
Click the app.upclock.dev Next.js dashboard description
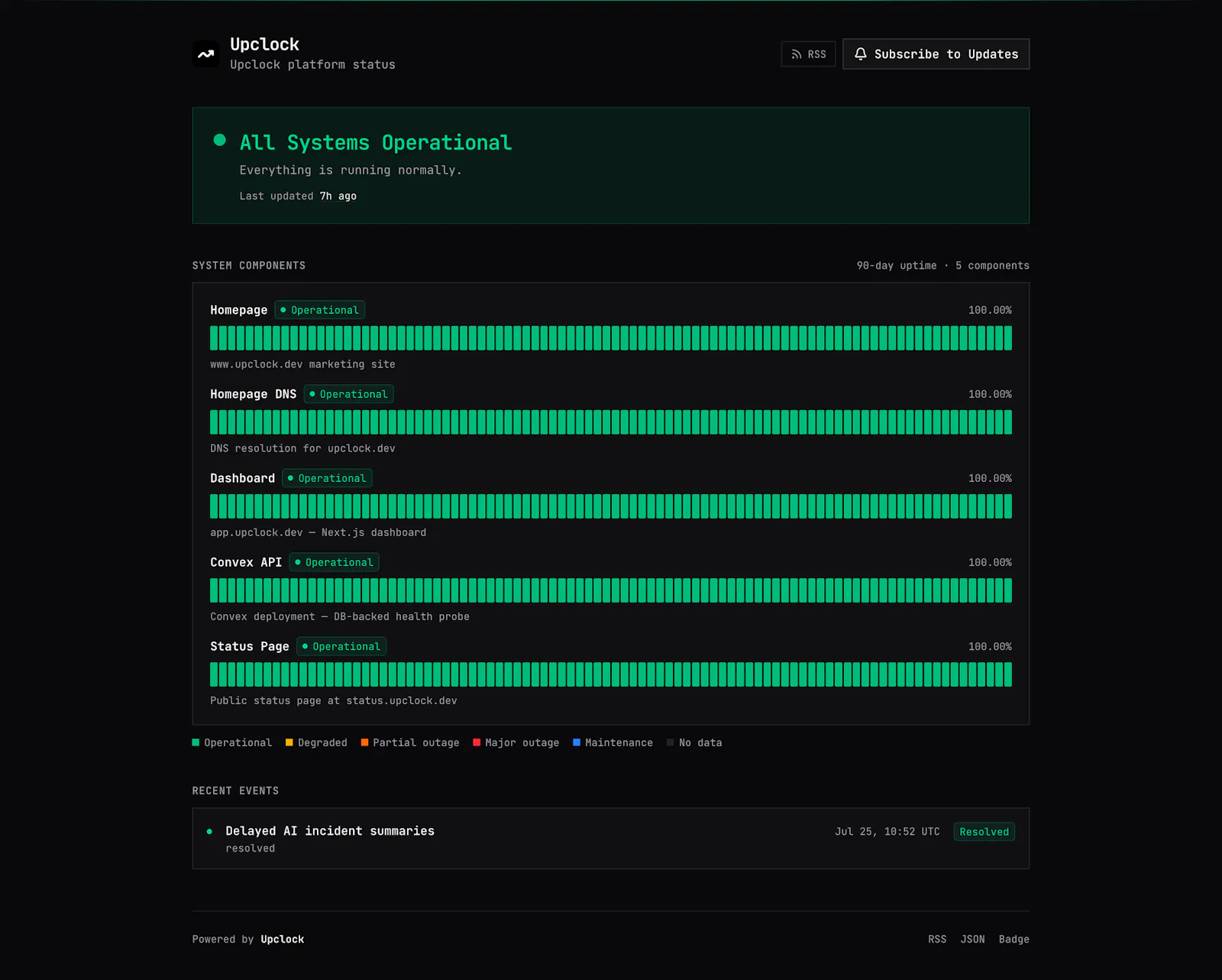[318, 532]
